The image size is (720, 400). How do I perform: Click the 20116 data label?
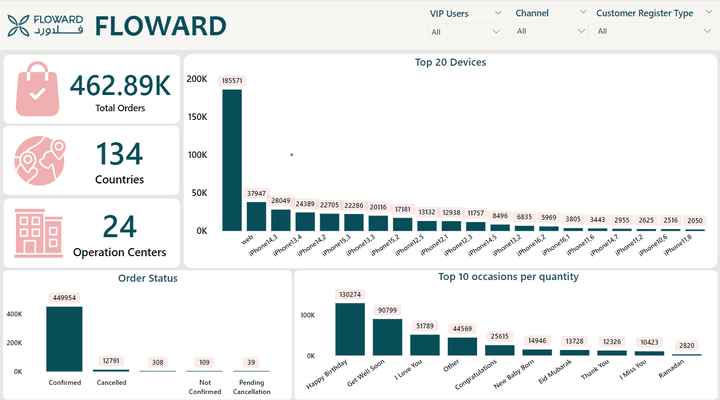coord(378,207)
